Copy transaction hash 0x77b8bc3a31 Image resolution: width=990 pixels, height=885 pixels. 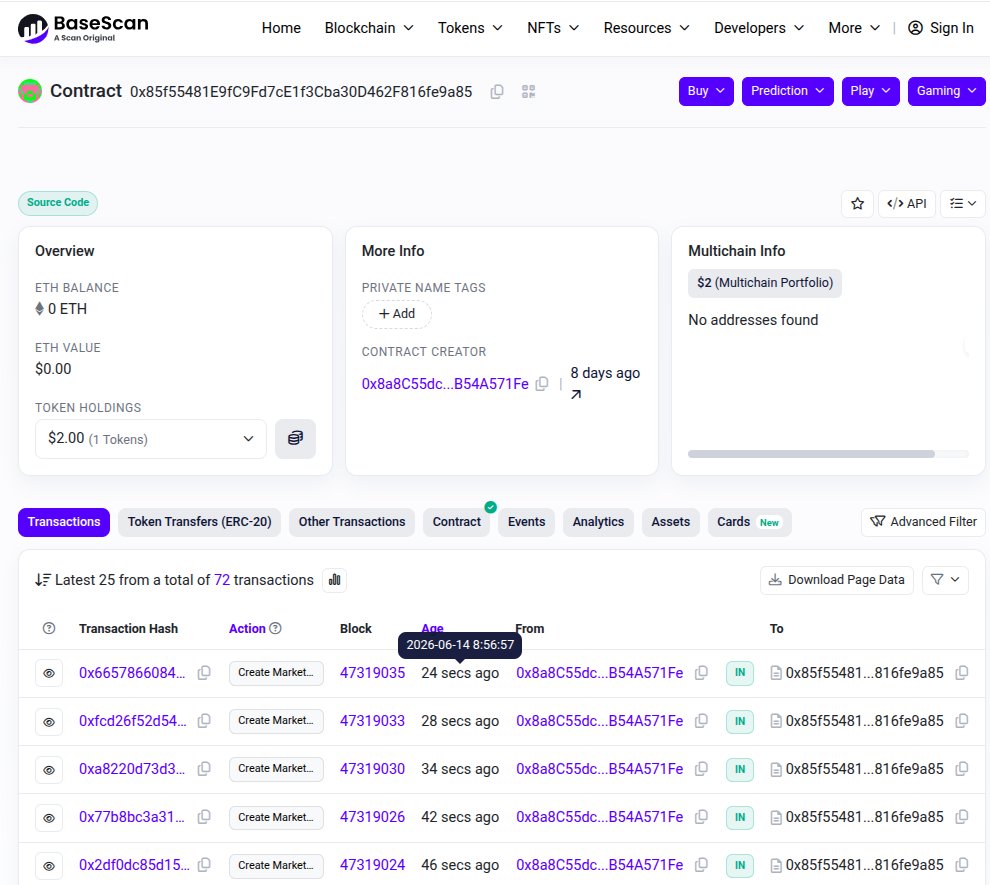click(204, 817)
